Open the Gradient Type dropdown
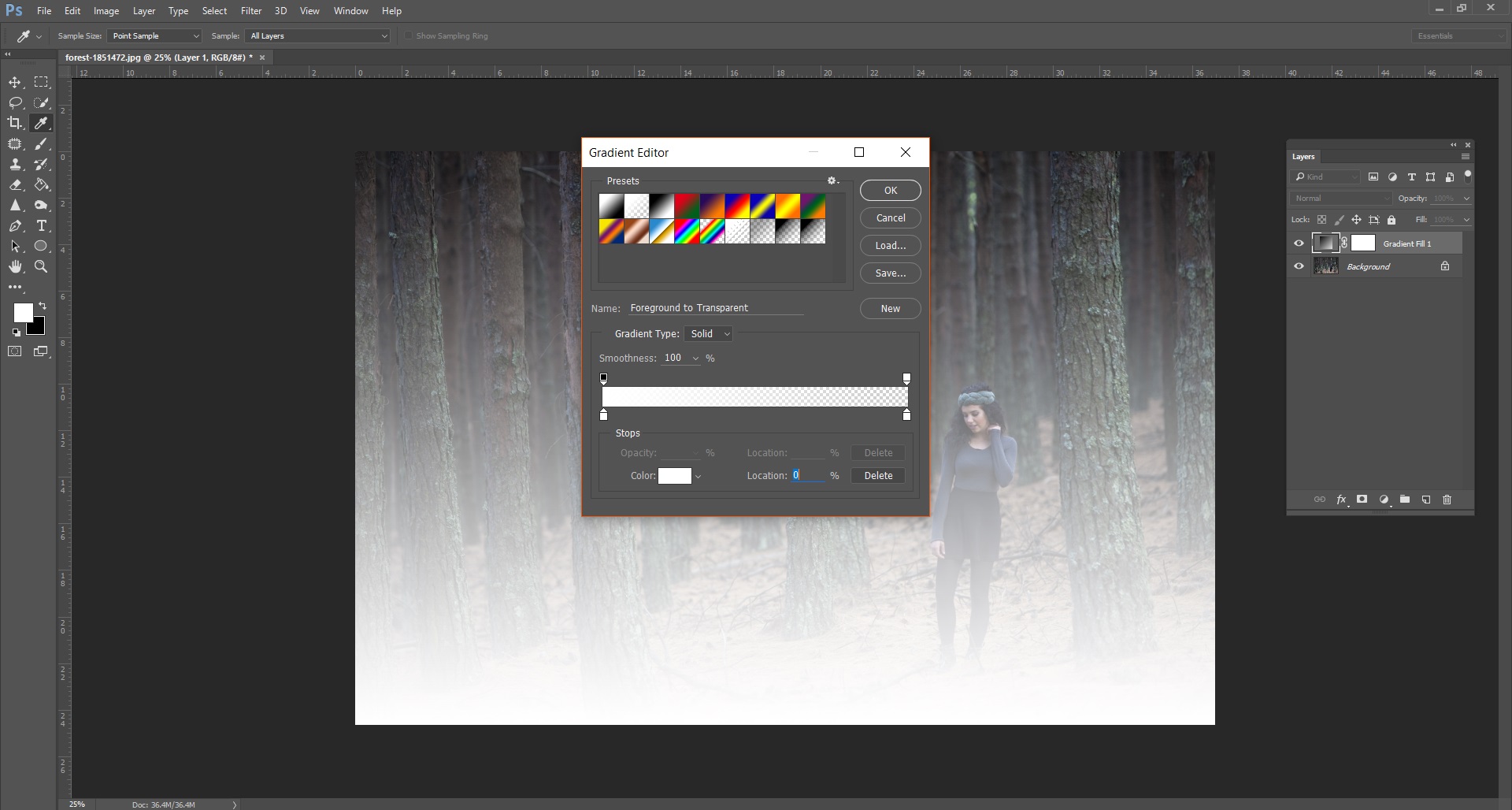Screen dimensions: 1512x810 [x=707, y=333]
